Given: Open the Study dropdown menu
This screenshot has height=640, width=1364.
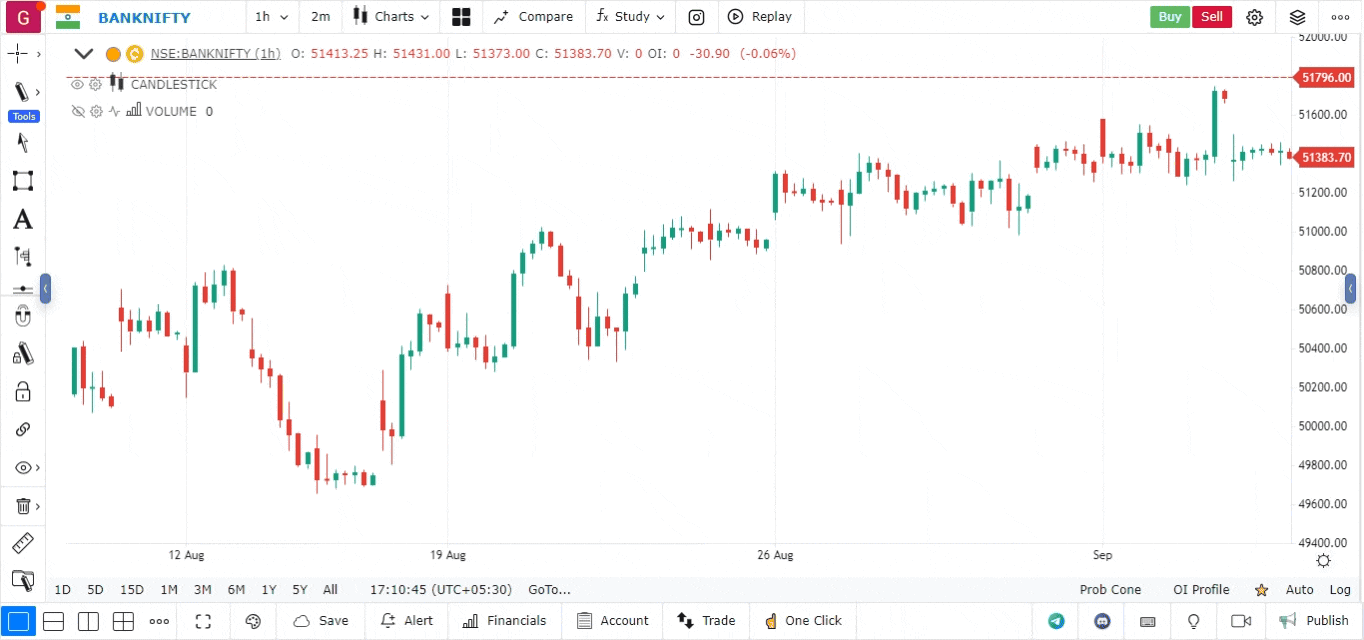Looking at the screenshot, I should (x=629, y=17).
